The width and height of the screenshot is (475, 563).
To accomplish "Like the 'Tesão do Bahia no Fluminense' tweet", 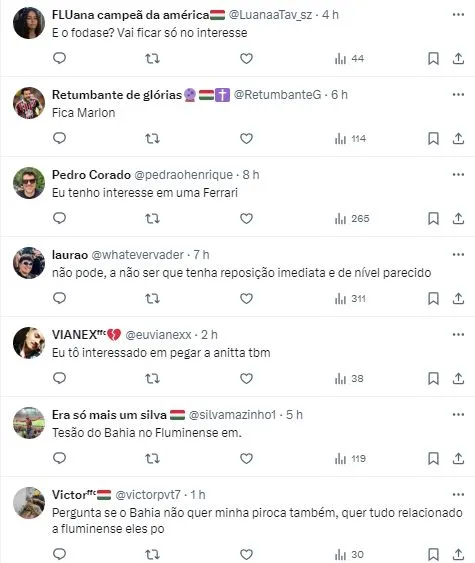I will pyautogui.click(x=246, y=459).
